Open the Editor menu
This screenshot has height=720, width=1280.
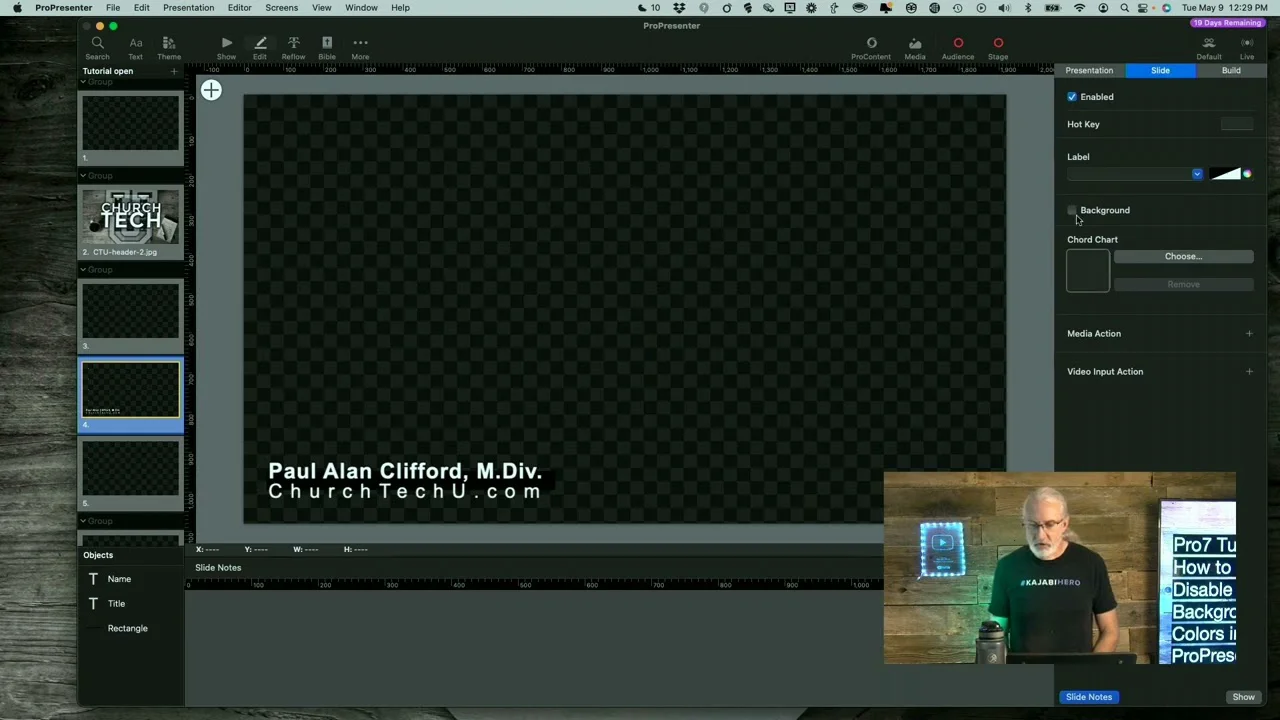(239, 8)
